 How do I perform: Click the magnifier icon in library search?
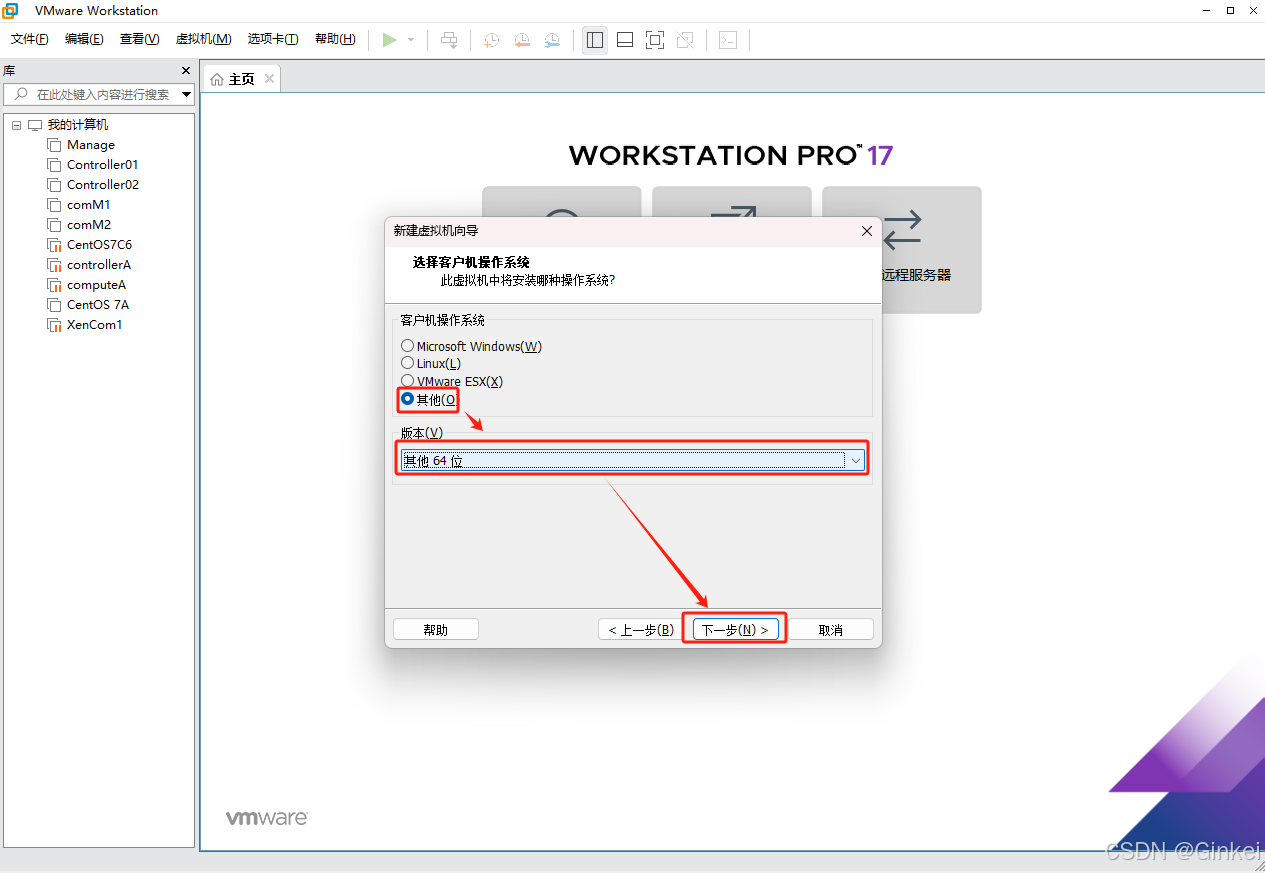21,94
